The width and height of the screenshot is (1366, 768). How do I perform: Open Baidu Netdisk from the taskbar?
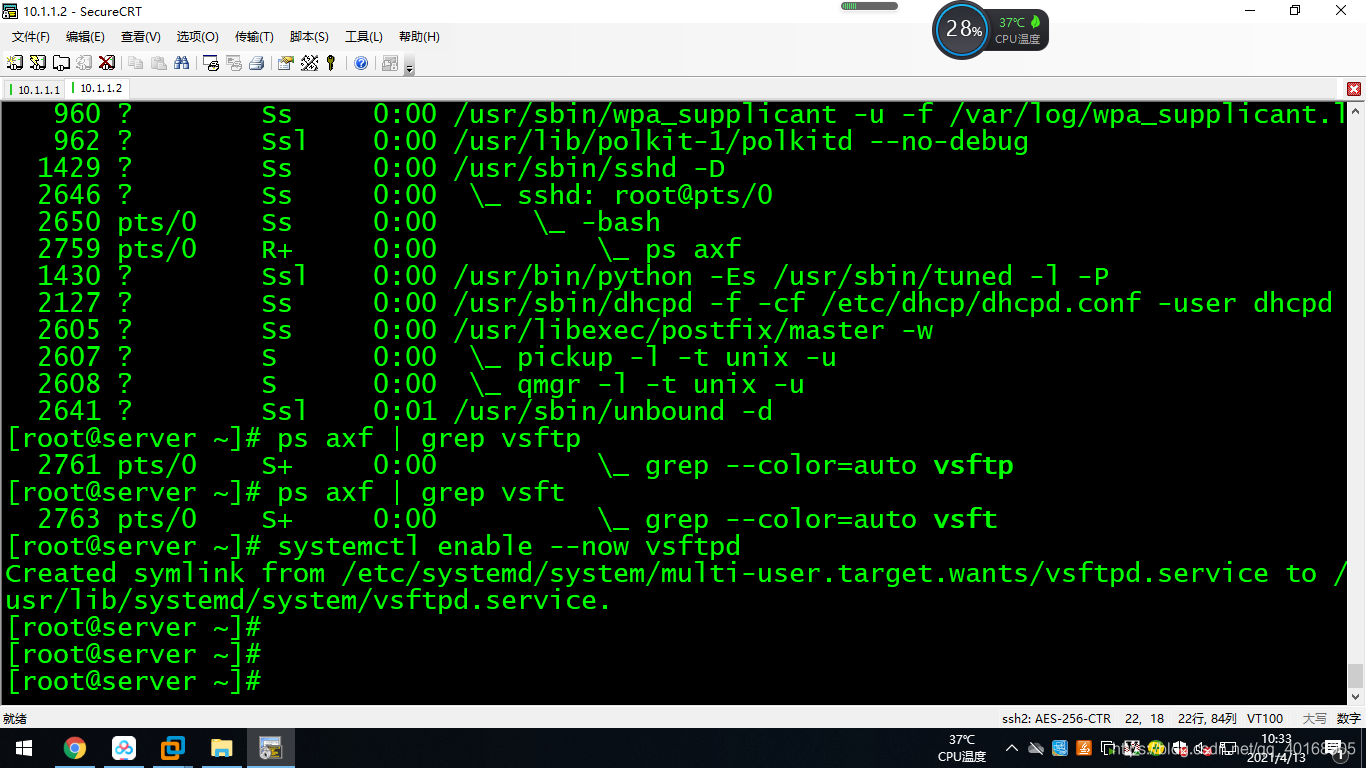coord(123,748)
